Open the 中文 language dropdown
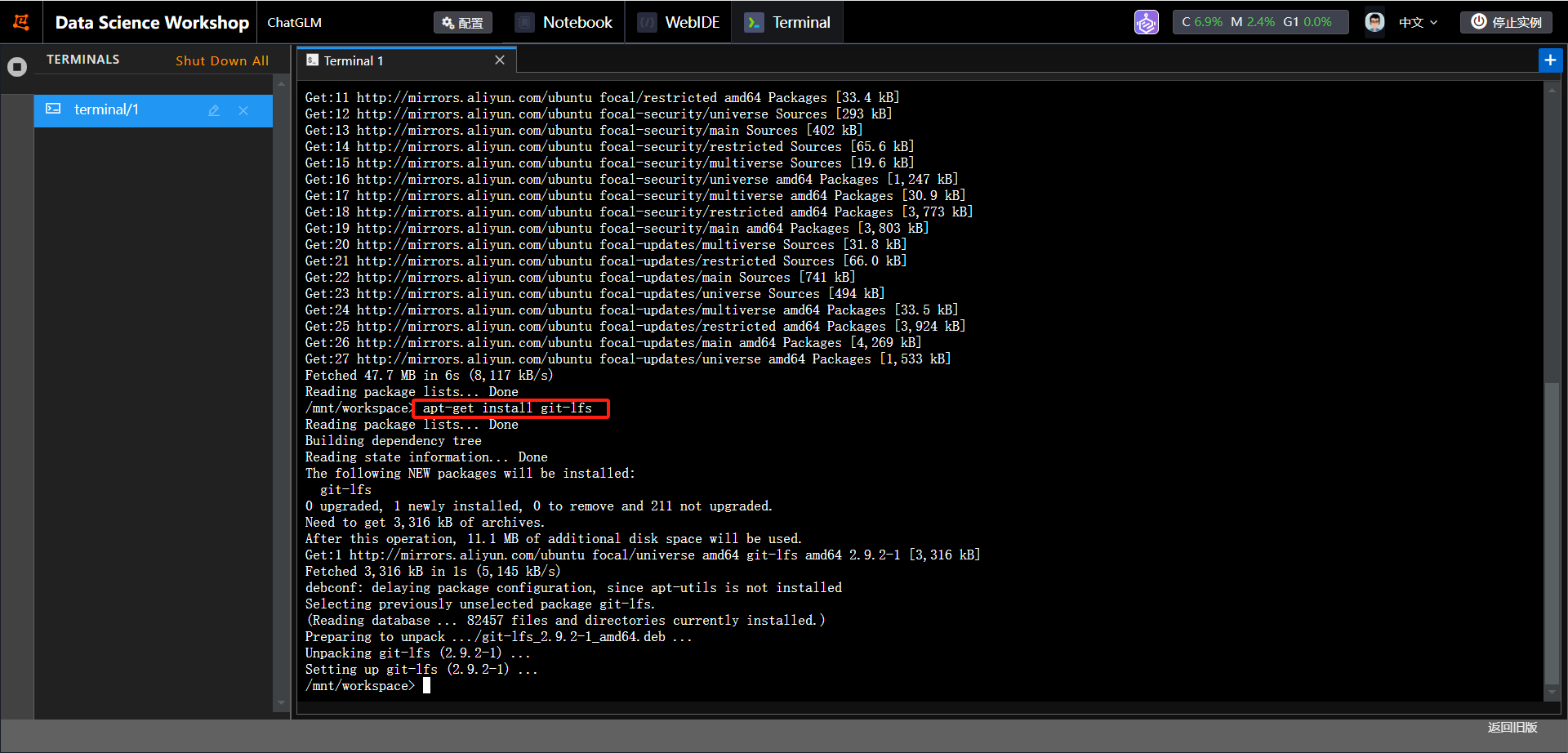 pyautogui.click(x=1418, y=23)
